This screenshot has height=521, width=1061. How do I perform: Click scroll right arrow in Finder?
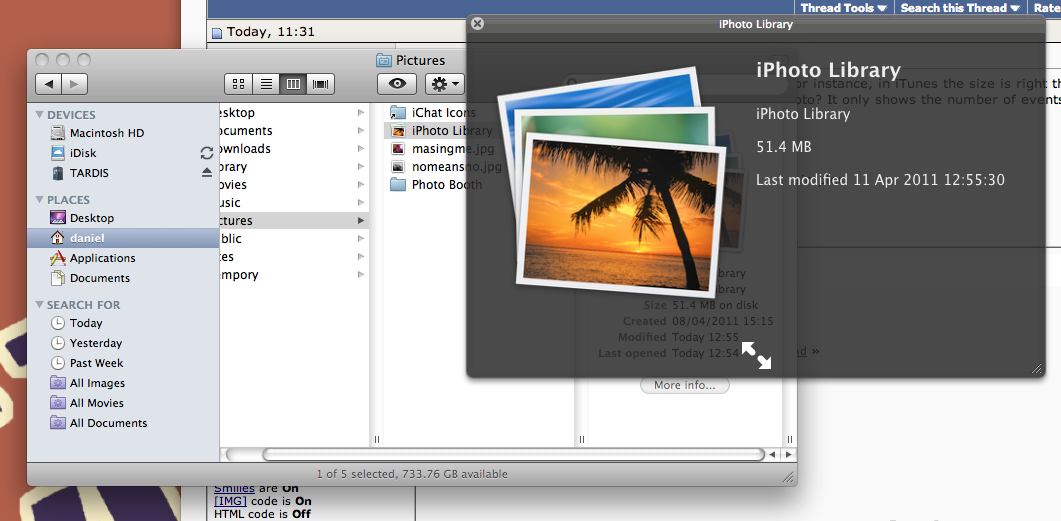[x=789, y=454]
